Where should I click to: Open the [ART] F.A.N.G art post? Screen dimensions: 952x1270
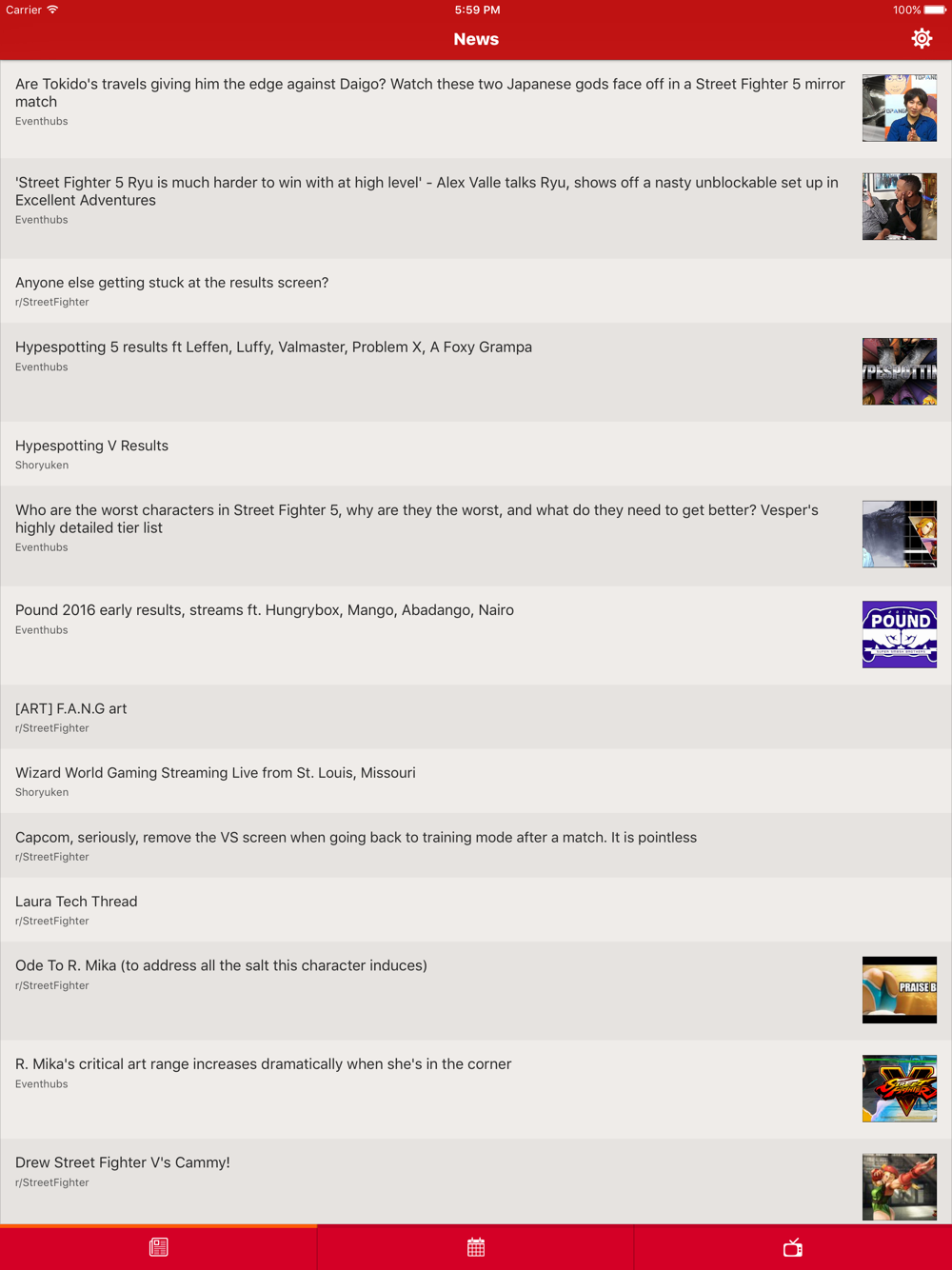click(x=476, y=717)
